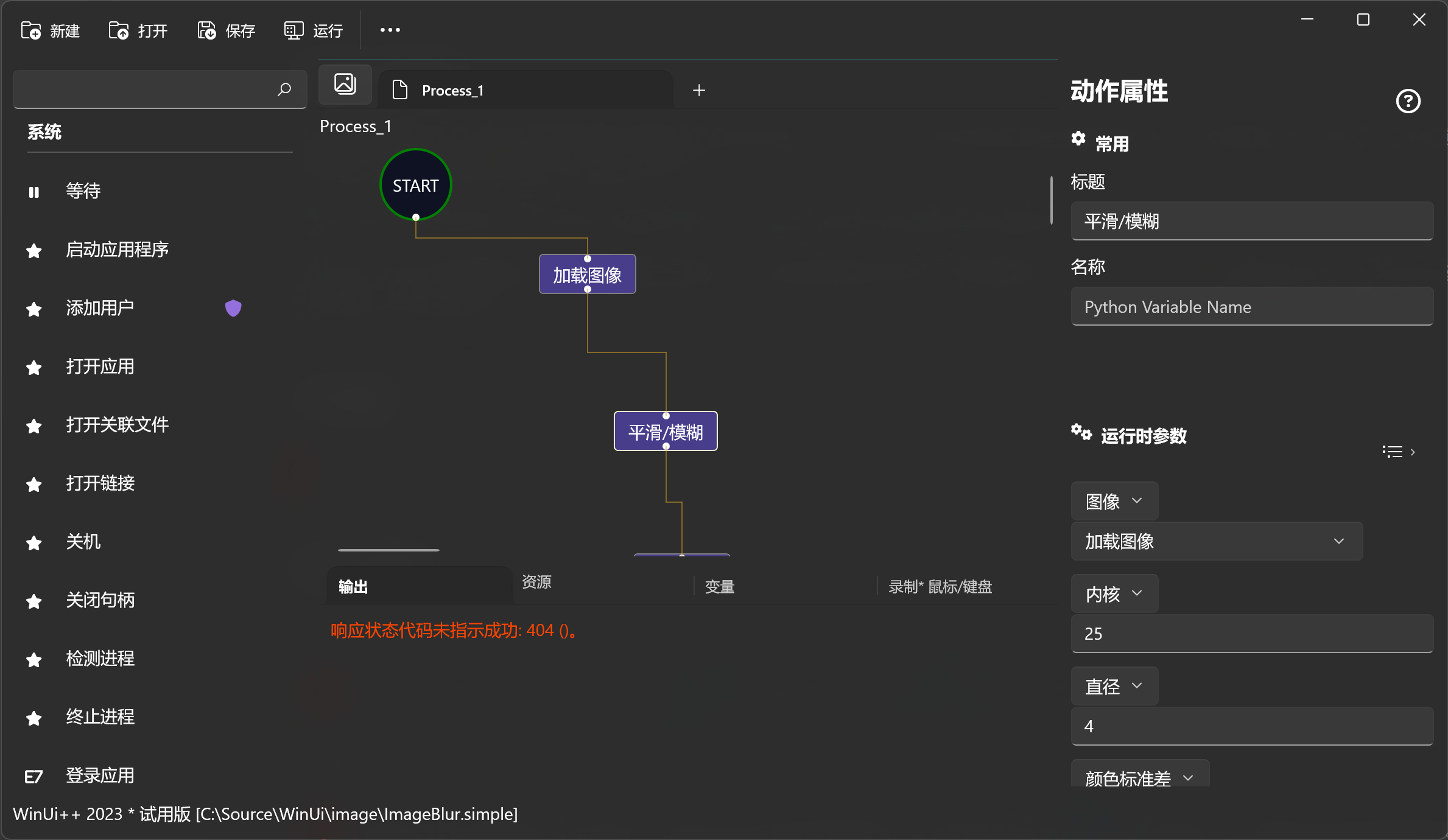1448x840 pixels.
Task: Open the help question mark icon
Action: pos(1408,101)
